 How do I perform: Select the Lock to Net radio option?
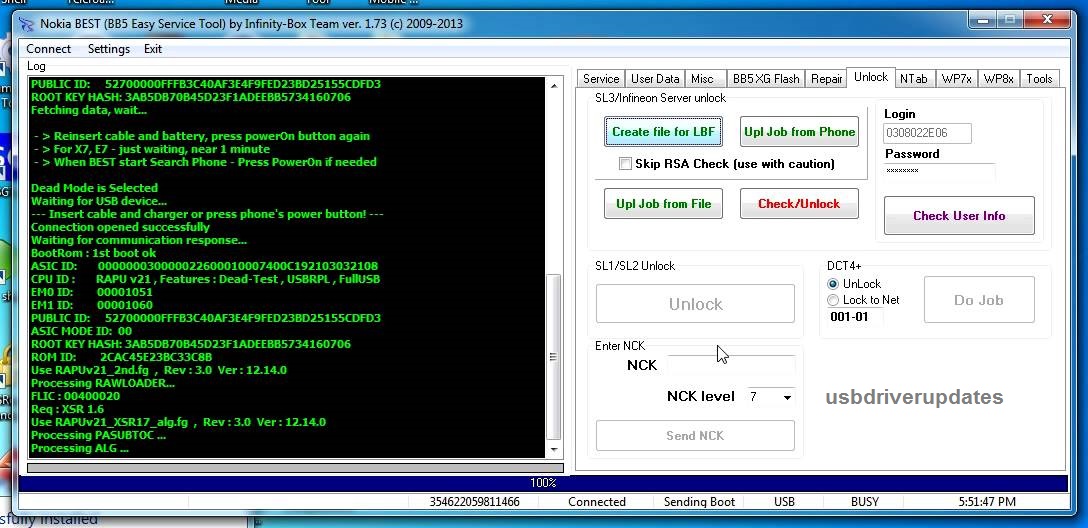[x=833, y=300]
